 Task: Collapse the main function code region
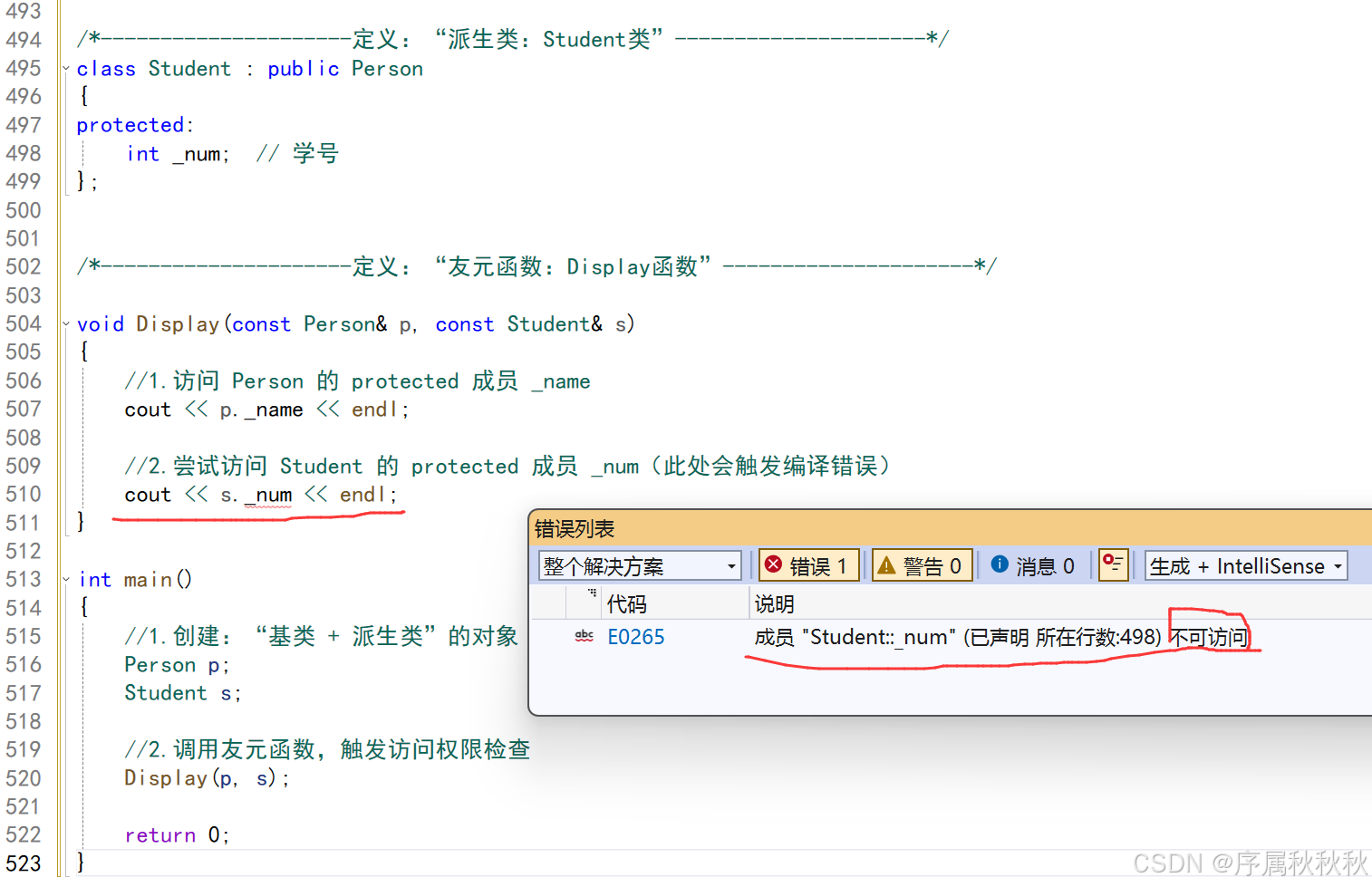point(65,578)
